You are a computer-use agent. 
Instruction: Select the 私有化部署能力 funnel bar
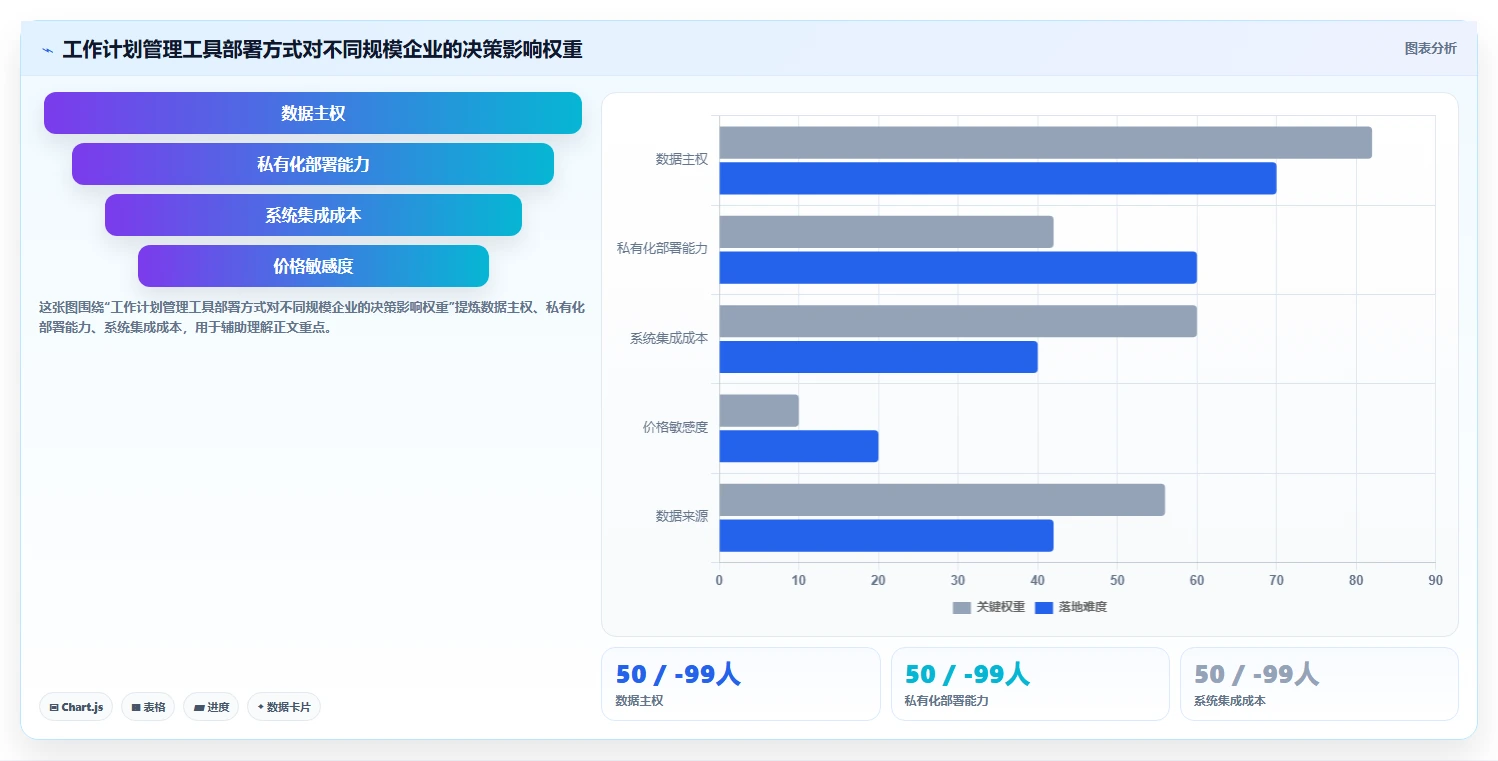(313, 164)
